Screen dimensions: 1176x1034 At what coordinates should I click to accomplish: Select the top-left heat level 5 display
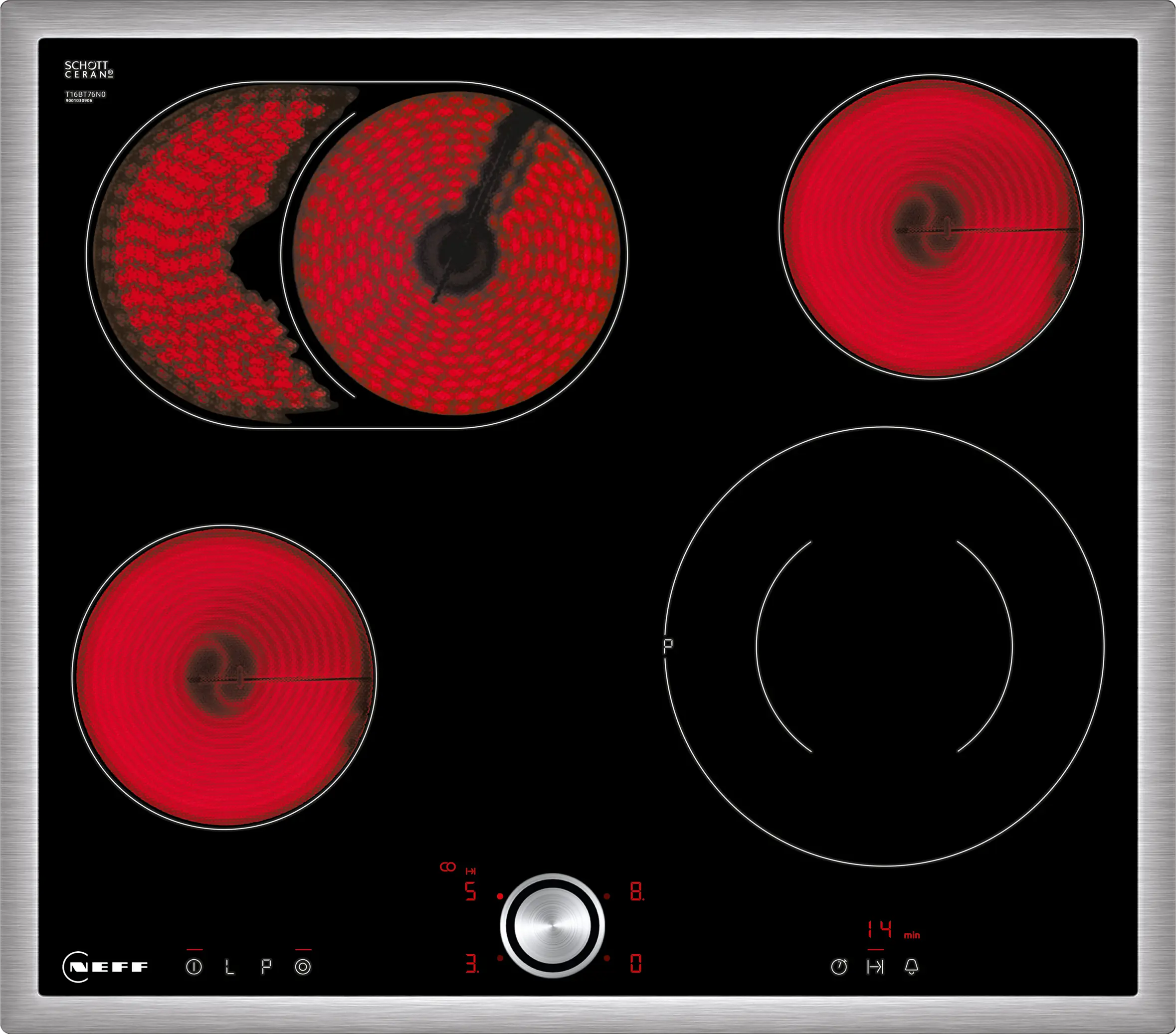coord(471,892)
